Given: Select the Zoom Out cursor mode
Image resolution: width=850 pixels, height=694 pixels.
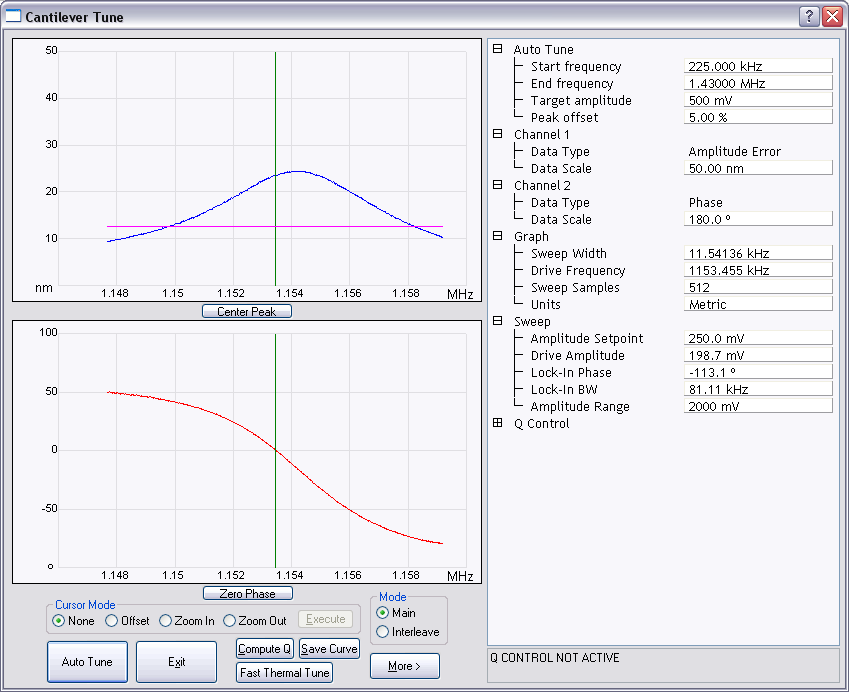Looking at the screenshot, I should click(x=229, y=621).
